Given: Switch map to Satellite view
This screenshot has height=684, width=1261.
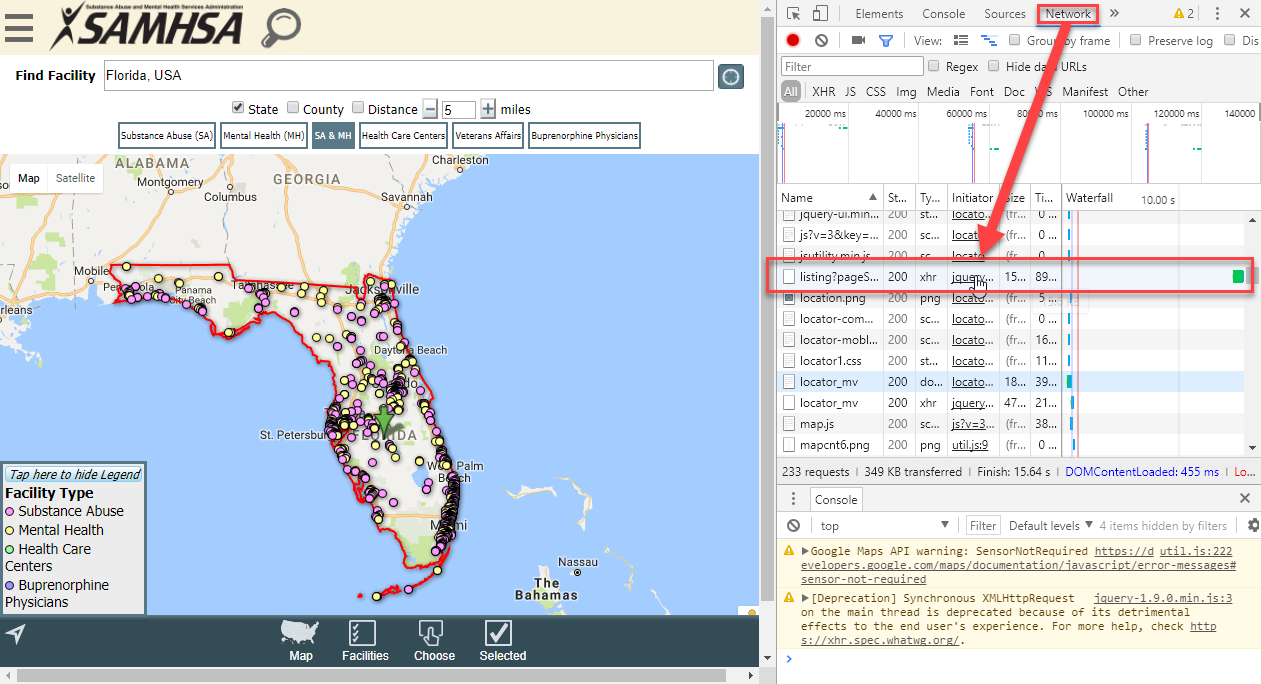Looking at the screenshot, I should [76, 178].
